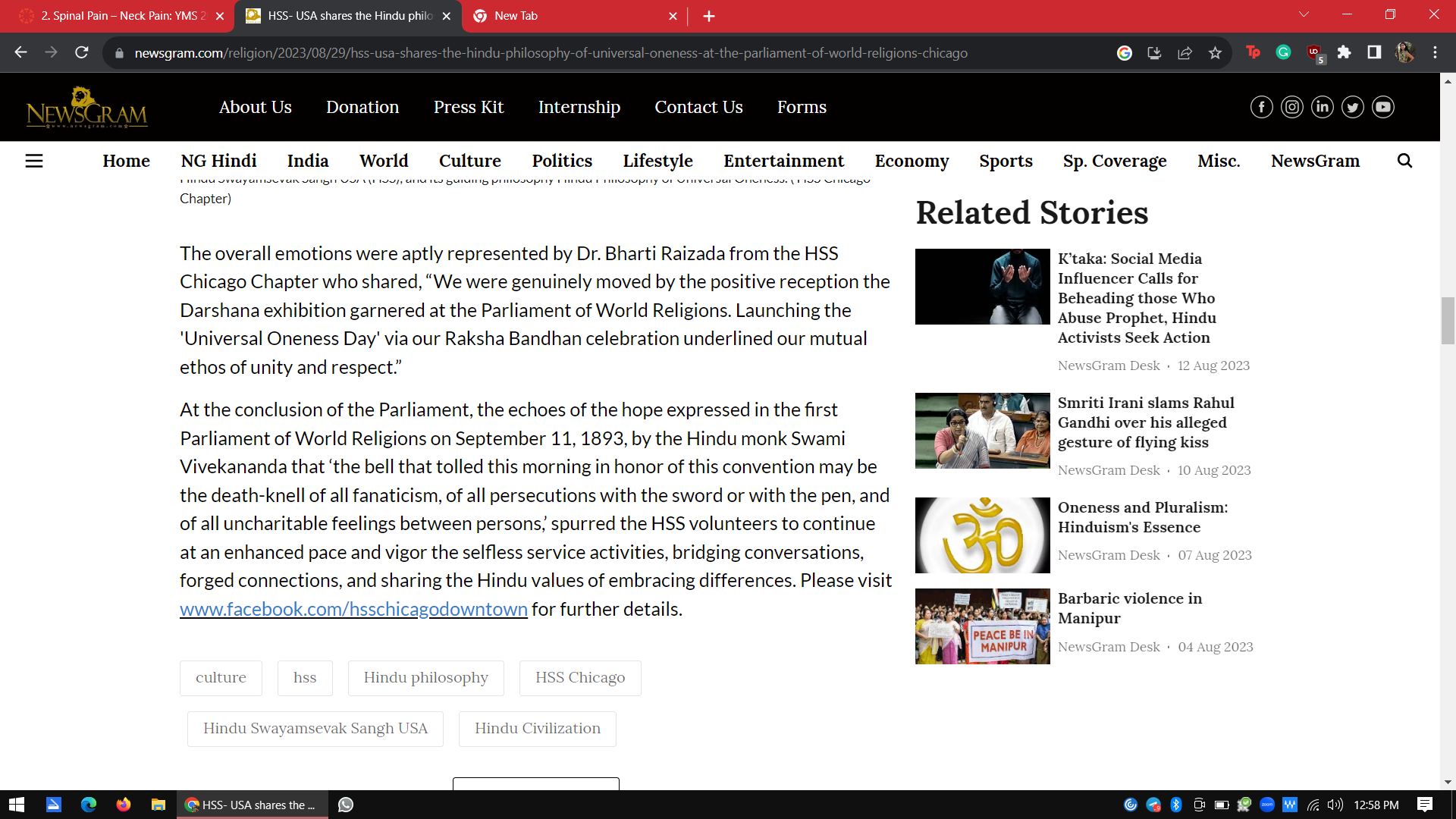Screen dimensions: 1456x819
Task: Open the hamburger navigation menu
Action: (34, 161)
